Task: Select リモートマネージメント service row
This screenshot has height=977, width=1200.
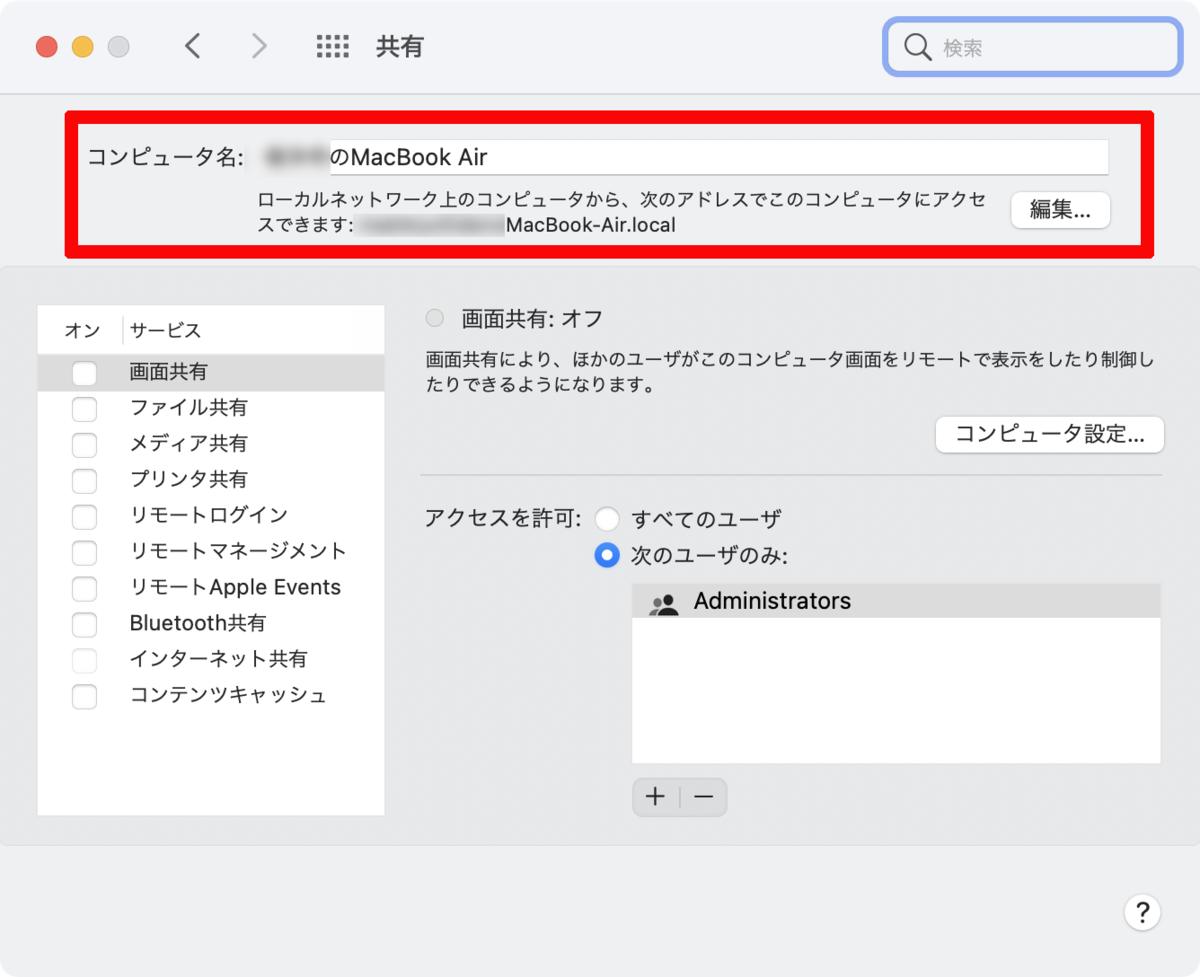Action: click(x=211, y=552)
